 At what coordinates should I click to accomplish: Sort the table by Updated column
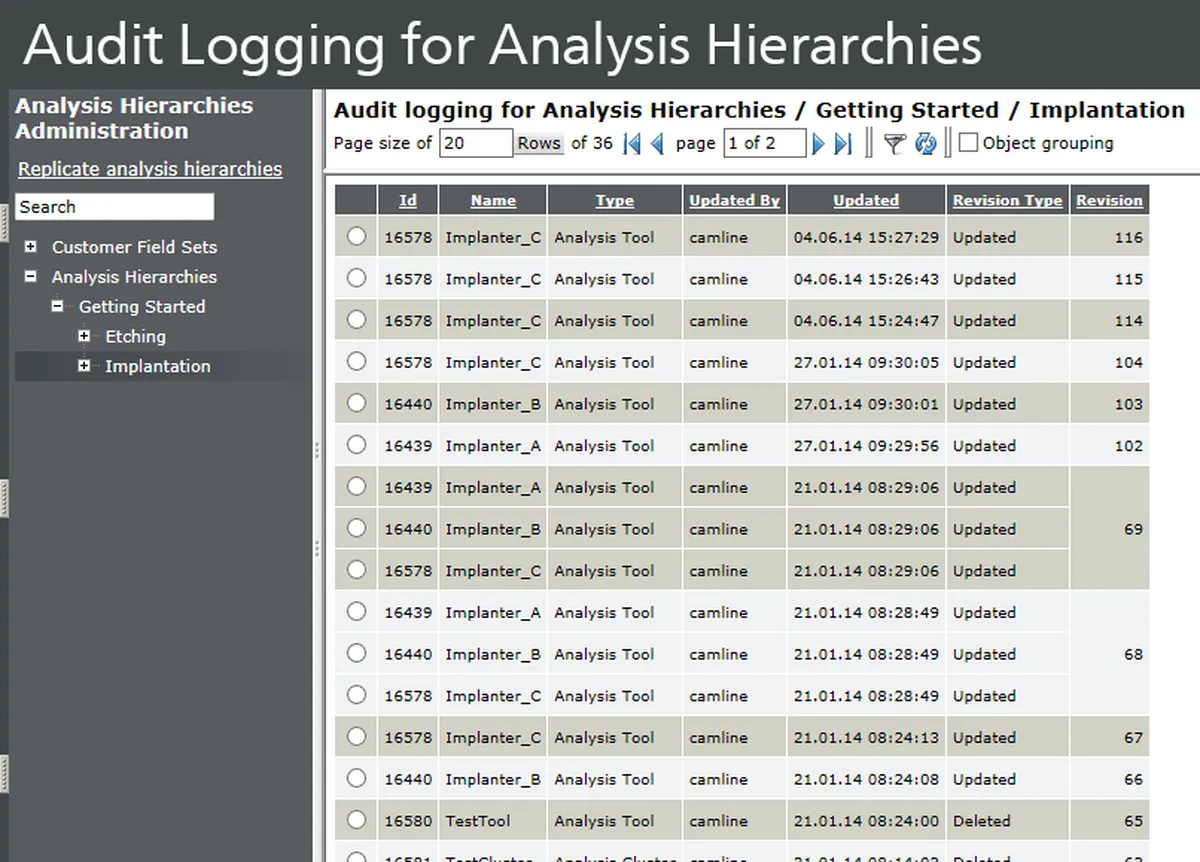[x=865, y=200]
